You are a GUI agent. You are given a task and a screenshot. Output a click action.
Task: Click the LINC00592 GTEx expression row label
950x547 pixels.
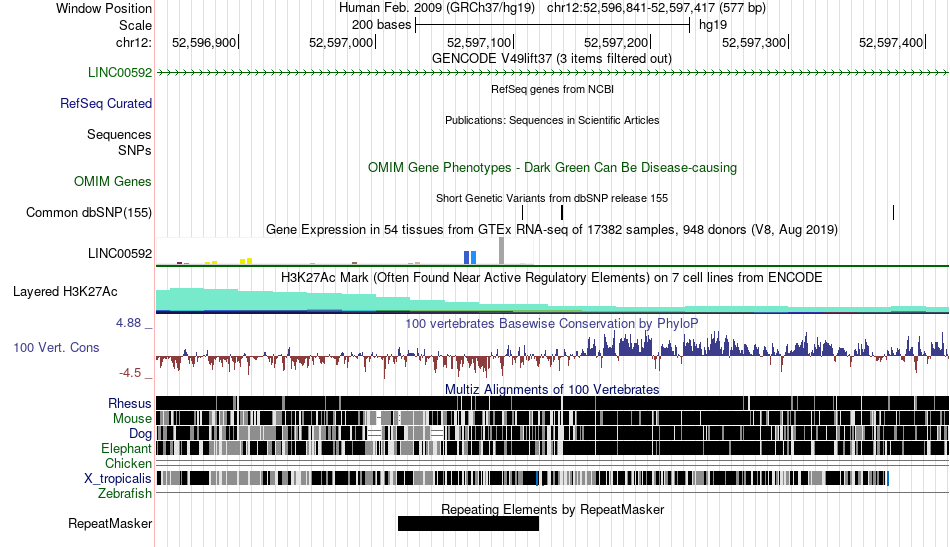point(119,254)
